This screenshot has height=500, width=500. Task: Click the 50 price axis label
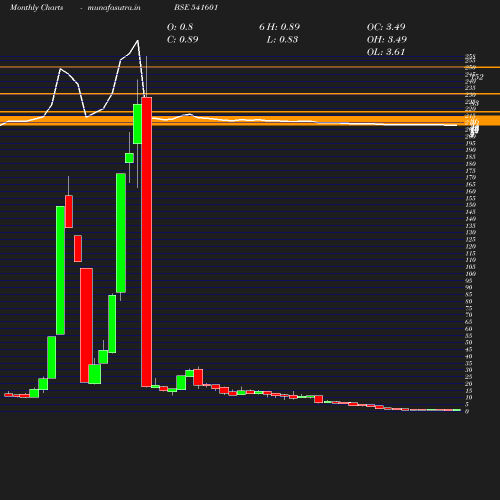469,343
